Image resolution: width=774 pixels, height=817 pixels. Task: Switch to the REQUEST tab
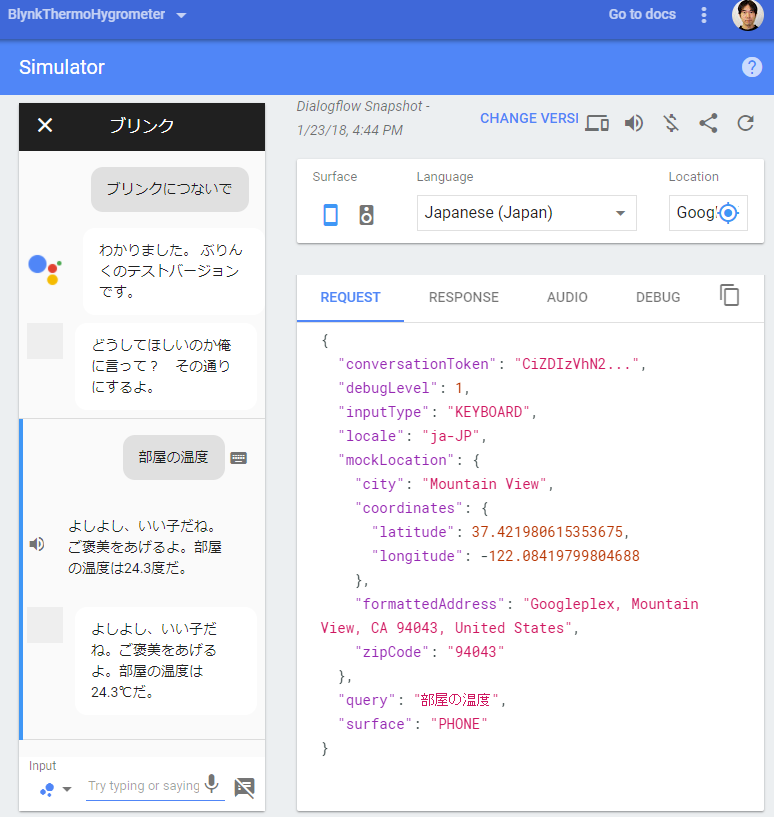[x=350, y=298]
